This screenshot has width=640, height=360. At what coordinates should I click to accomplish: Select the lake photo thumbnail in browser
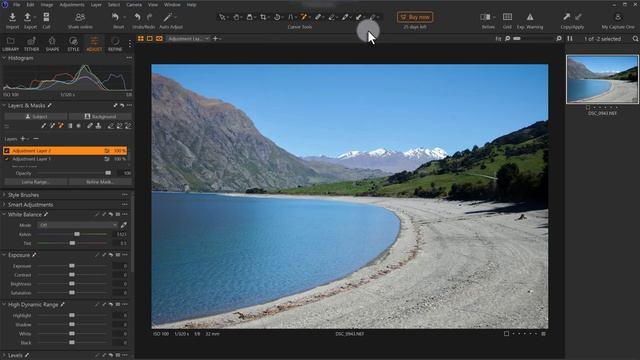pos(602,79)
